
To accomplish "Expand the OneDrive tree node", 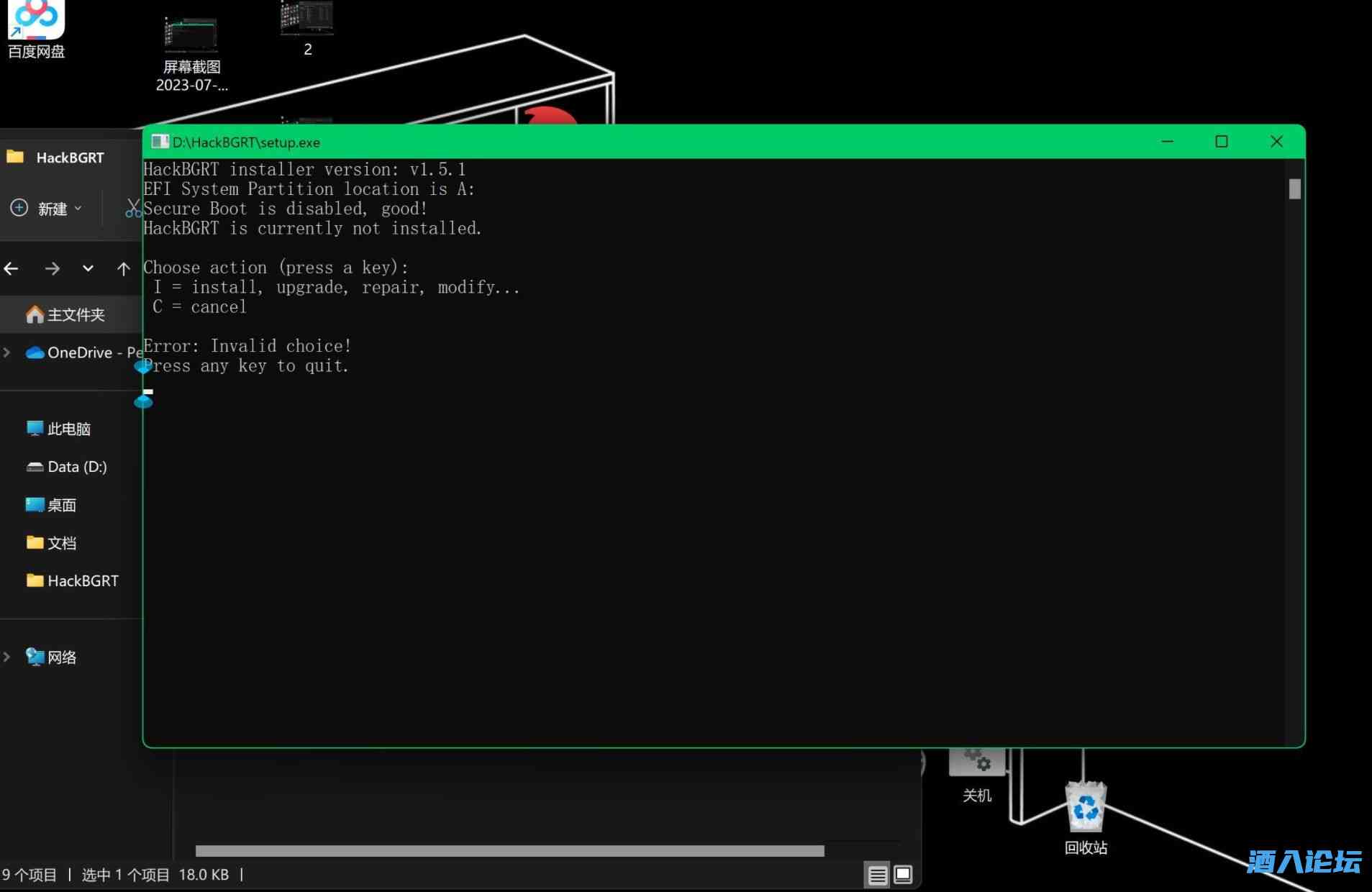I will (x=7, y=352).
